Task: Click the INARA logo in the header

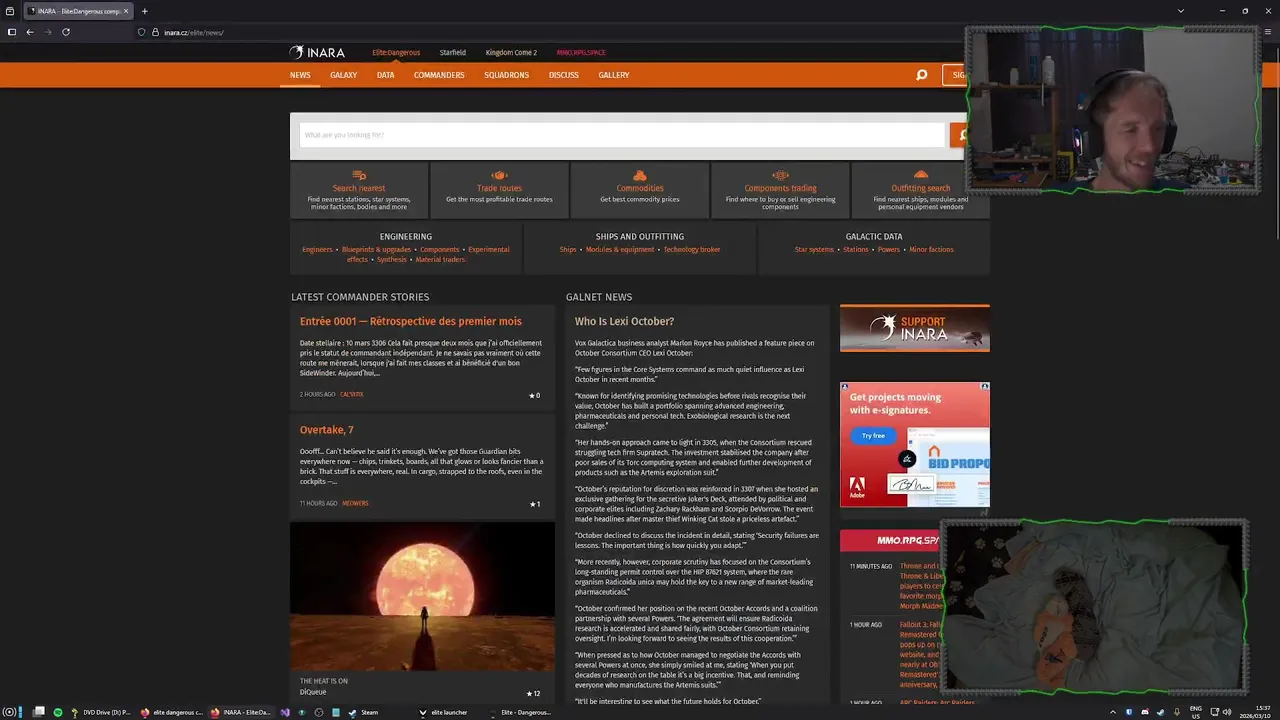Action: (317, 52)
